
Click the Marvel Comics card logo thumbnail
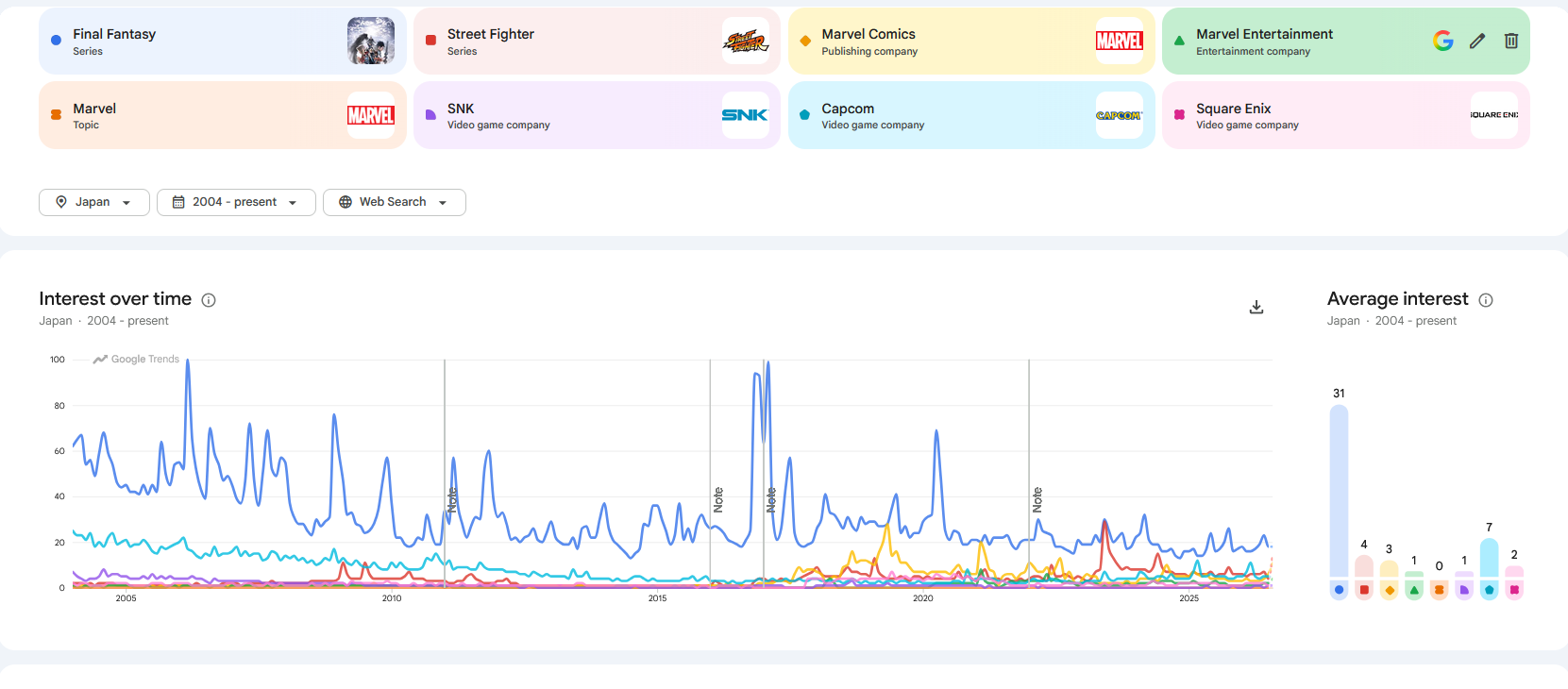(1120, 41)
